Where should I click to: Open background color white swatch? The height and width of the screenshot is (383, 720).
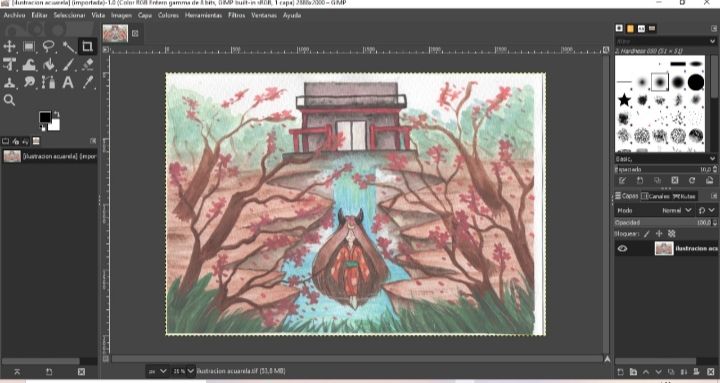click(x=55, y=125)
